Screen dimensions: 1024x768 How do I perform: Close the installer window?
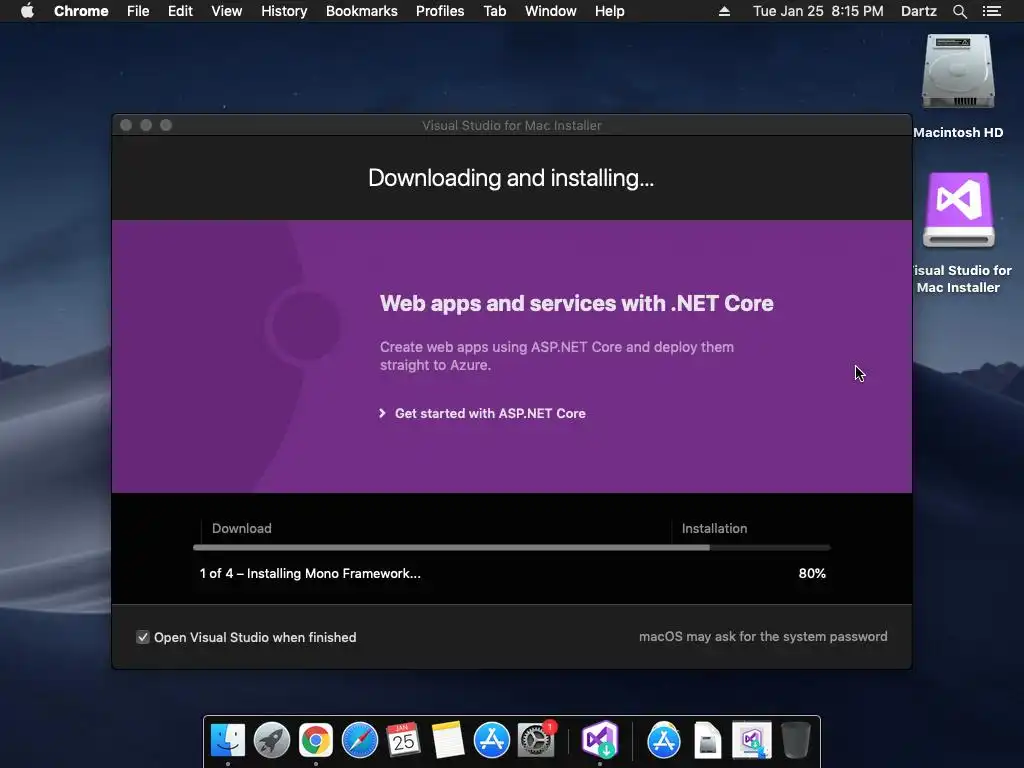127,125
